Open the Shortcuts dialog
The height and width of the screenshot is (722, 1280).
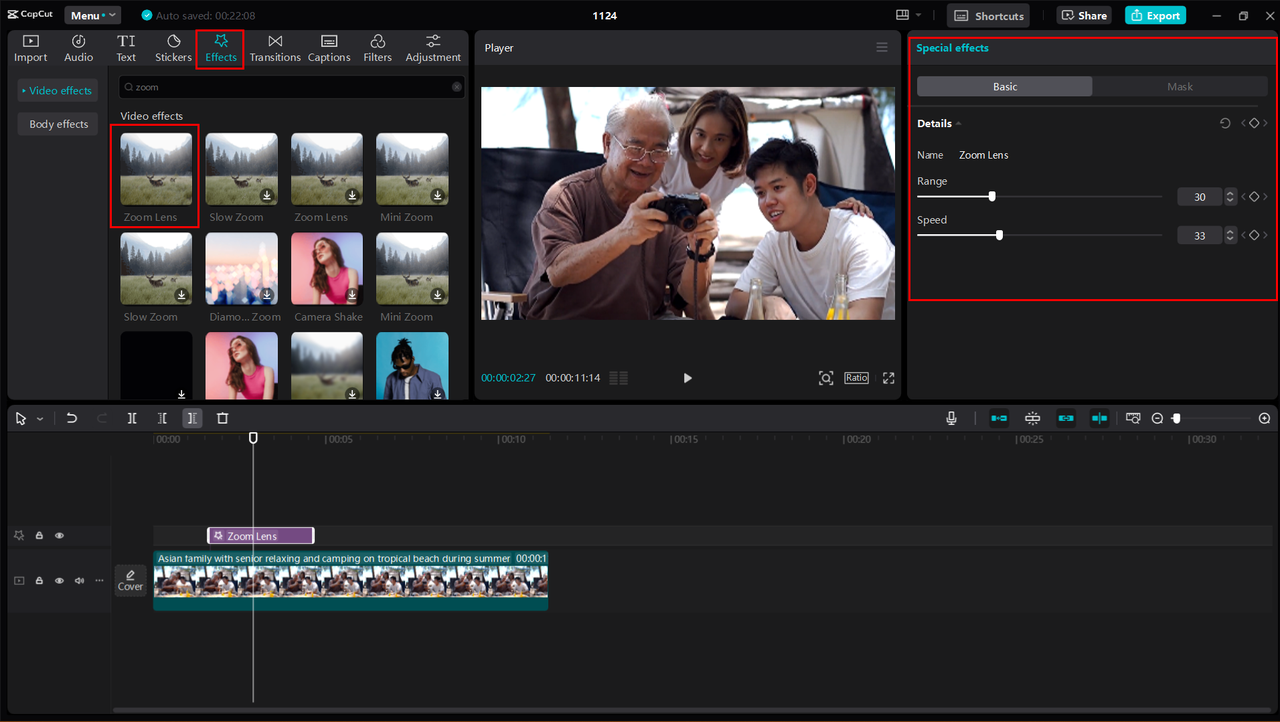(x=988, y=15)
